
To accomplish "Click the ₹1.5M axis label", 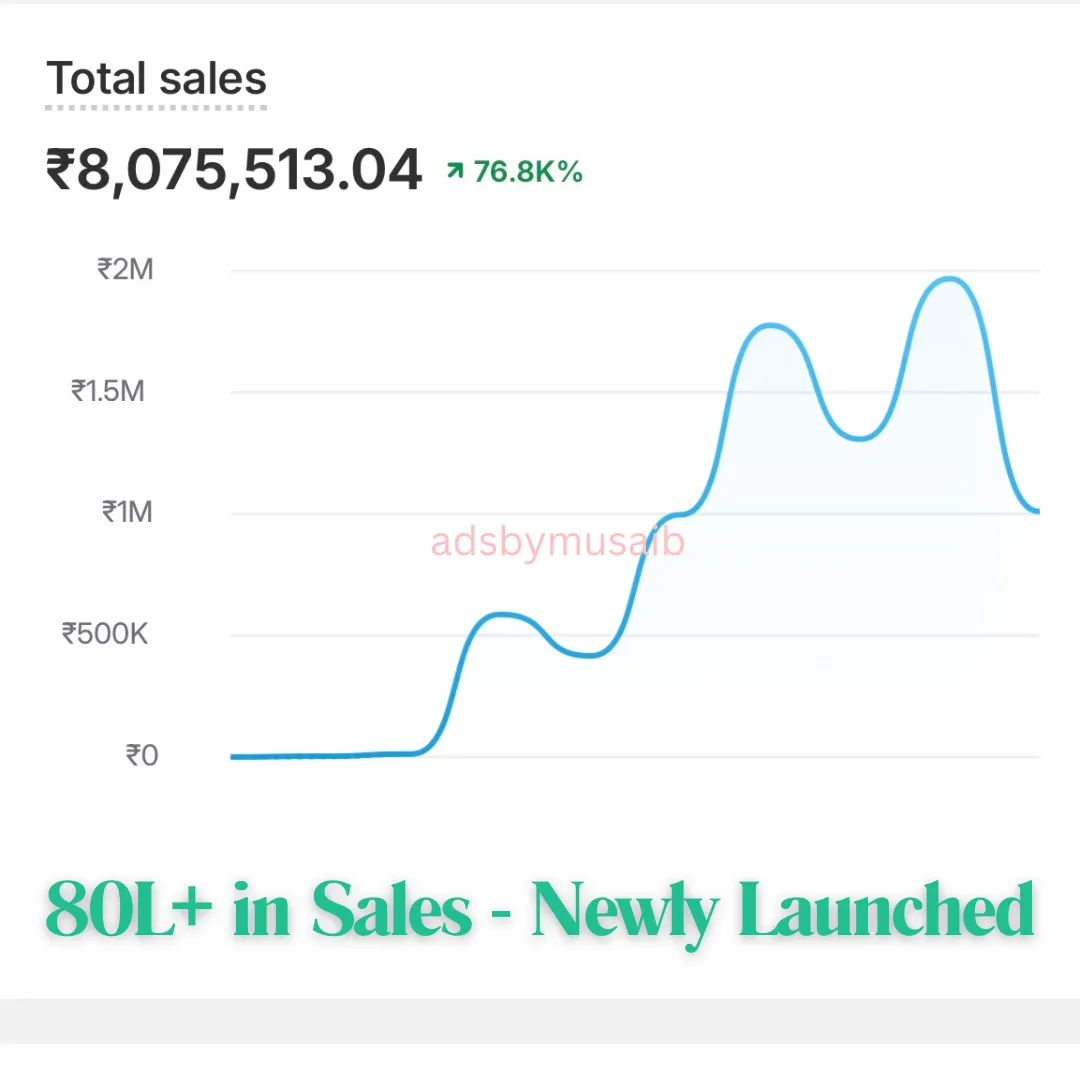I will (108, 391).
